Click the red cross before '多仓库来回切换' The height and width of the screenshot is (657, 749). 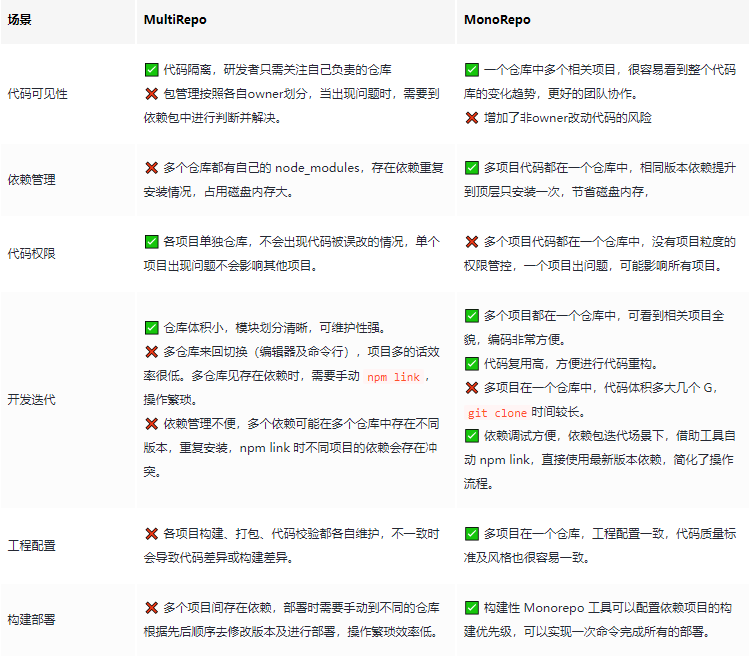(151, 352)
